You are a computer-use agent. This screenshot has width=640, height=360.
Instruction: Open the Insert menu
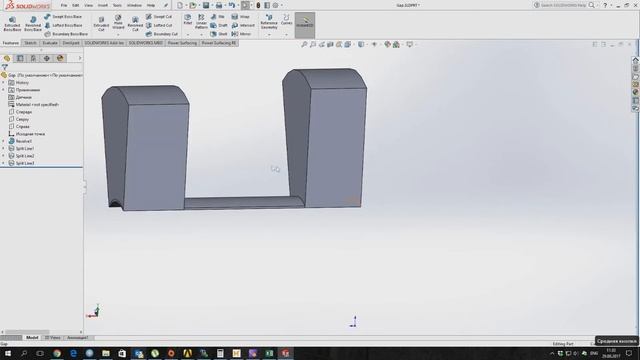click(x=103, y=5)
